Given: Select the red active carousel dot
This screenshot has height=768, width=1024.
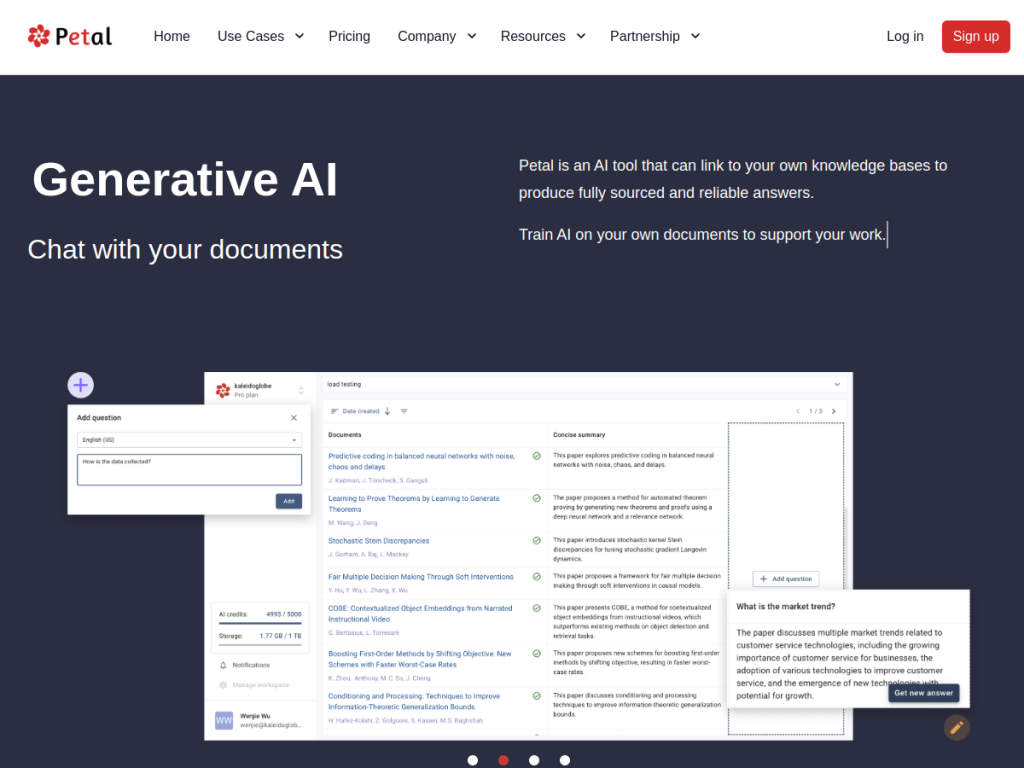Looking at the screenshot, I should tap(504, 760).
